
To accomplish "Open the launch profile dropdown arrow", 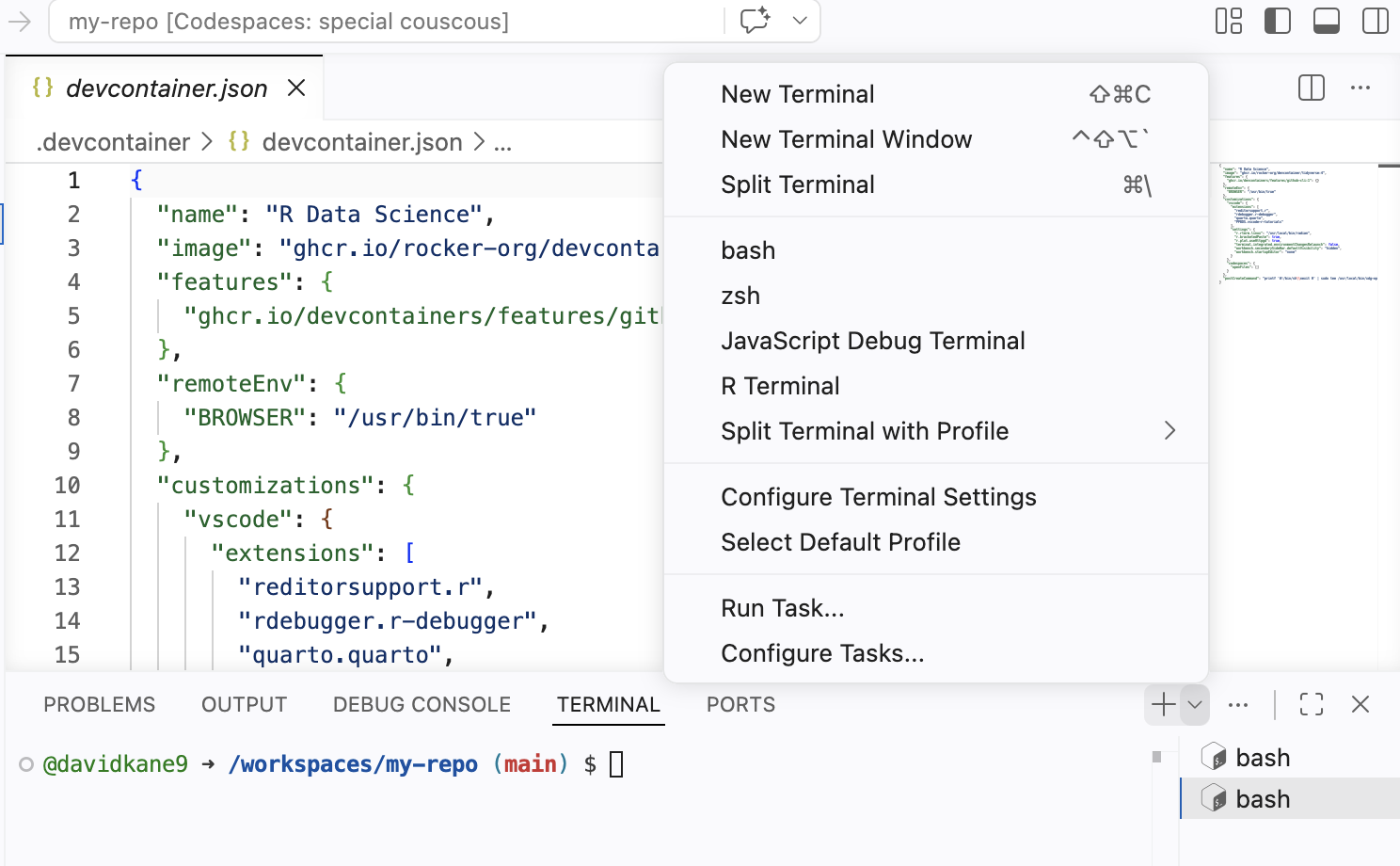I will click(1195, 704).
